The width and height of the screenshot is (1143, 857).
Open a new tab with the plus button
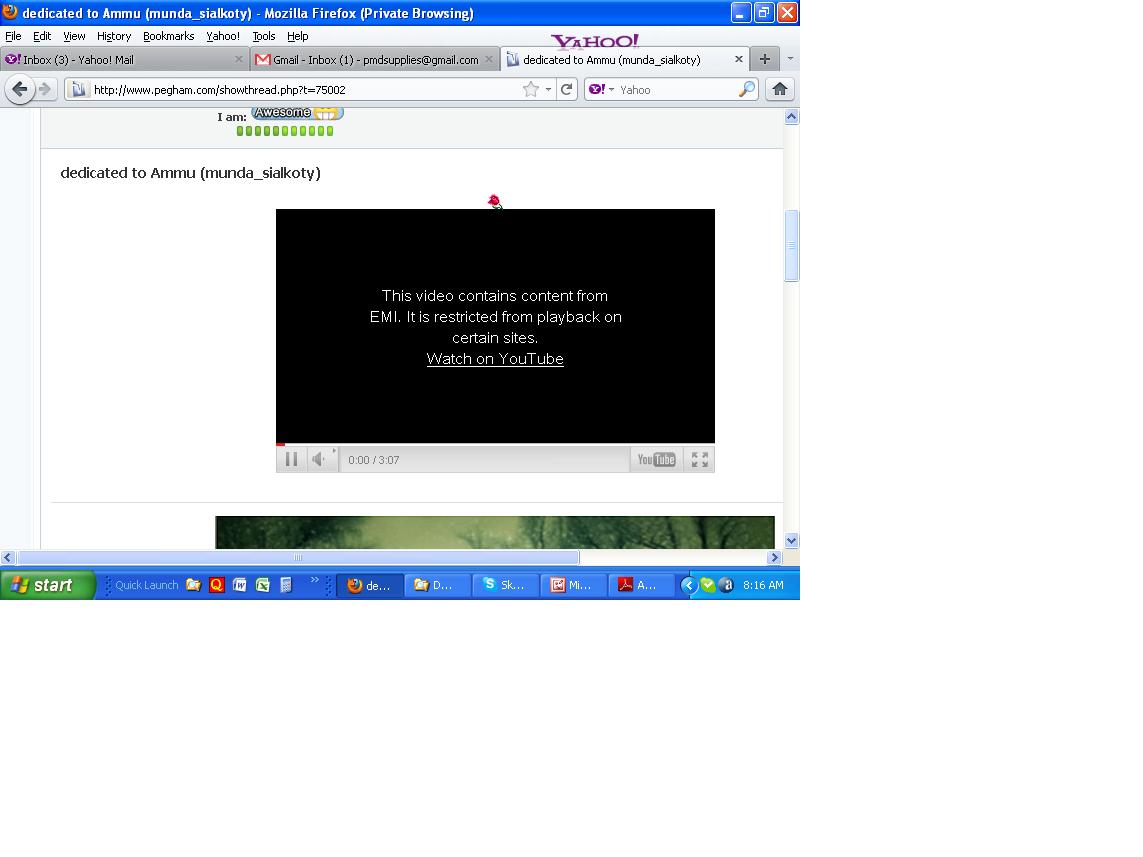(764, 60)
